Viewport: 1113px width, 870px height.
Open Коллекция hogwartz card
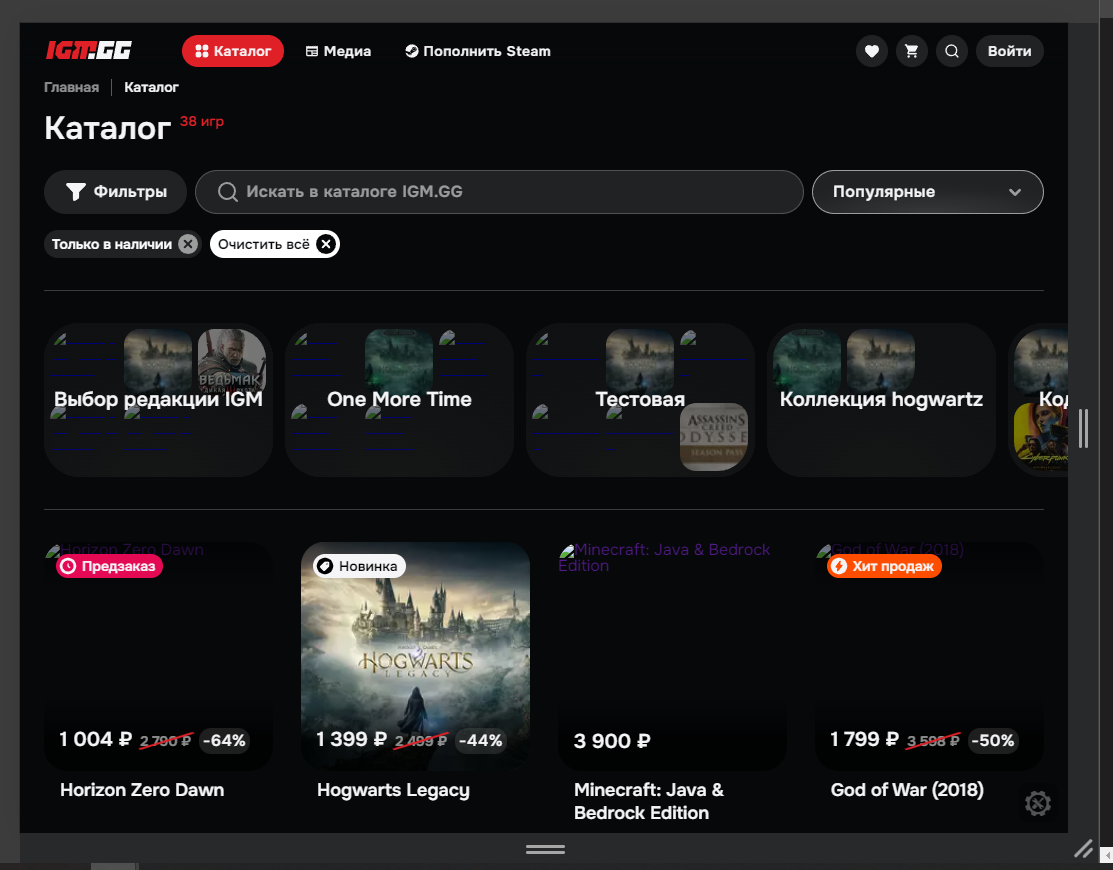881,400
